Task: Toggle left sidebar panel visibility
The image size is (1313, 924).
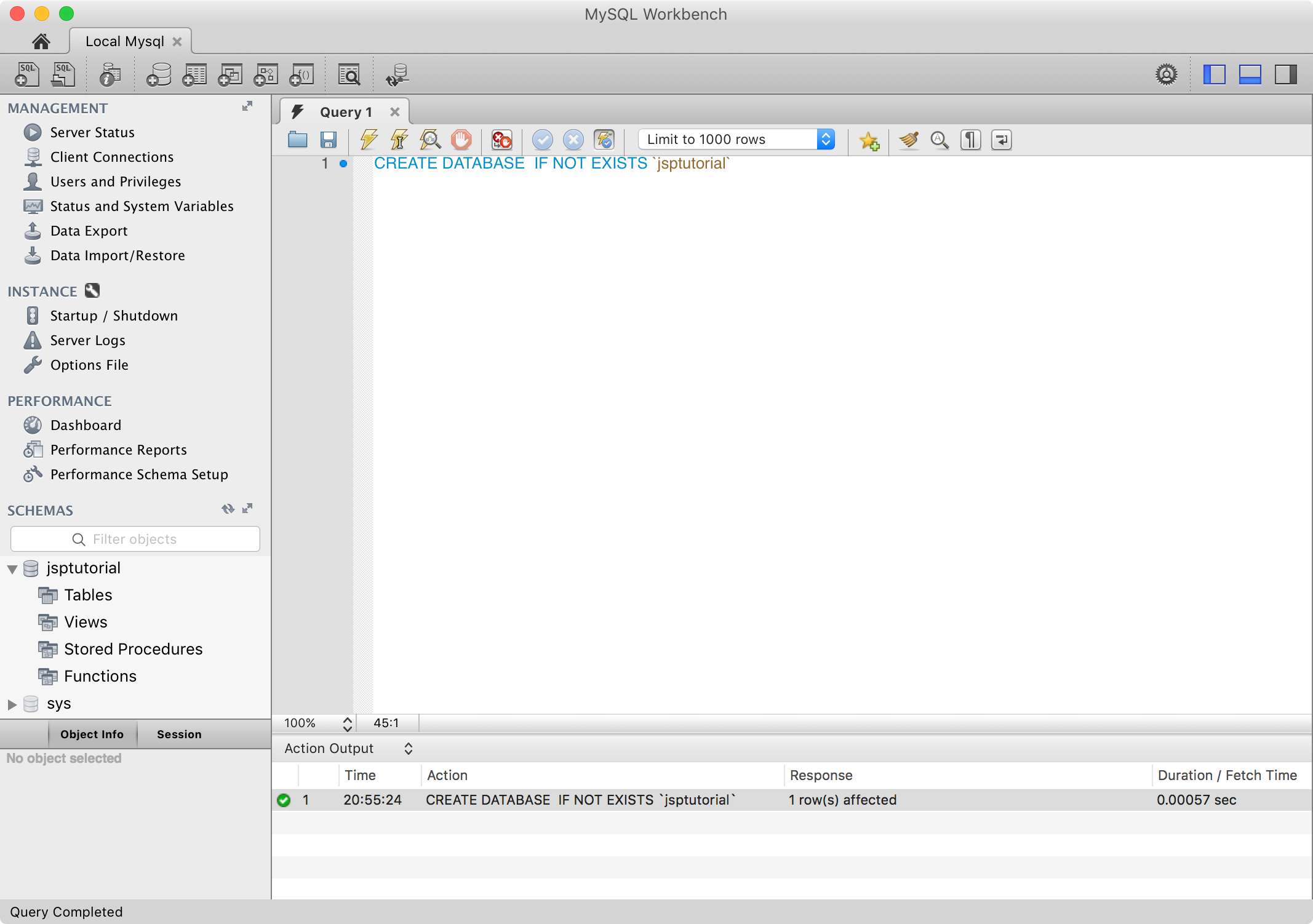Action: pyautogui.click(x=1214, y=74)
